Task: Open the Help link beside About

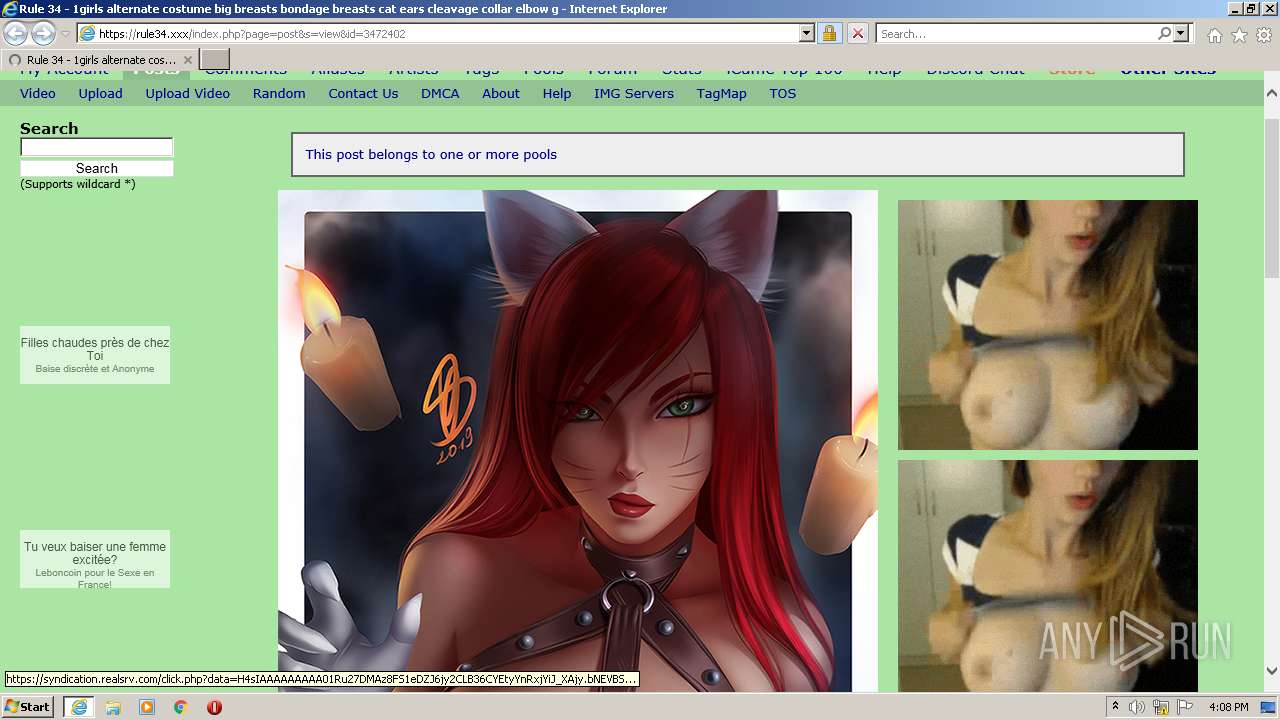Action: click(557, 93)
